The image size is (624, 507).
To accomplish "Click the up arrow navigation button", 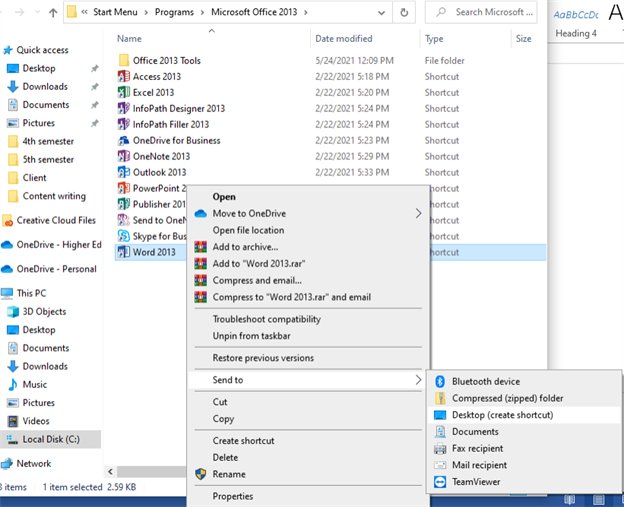I will coord(47,13).
